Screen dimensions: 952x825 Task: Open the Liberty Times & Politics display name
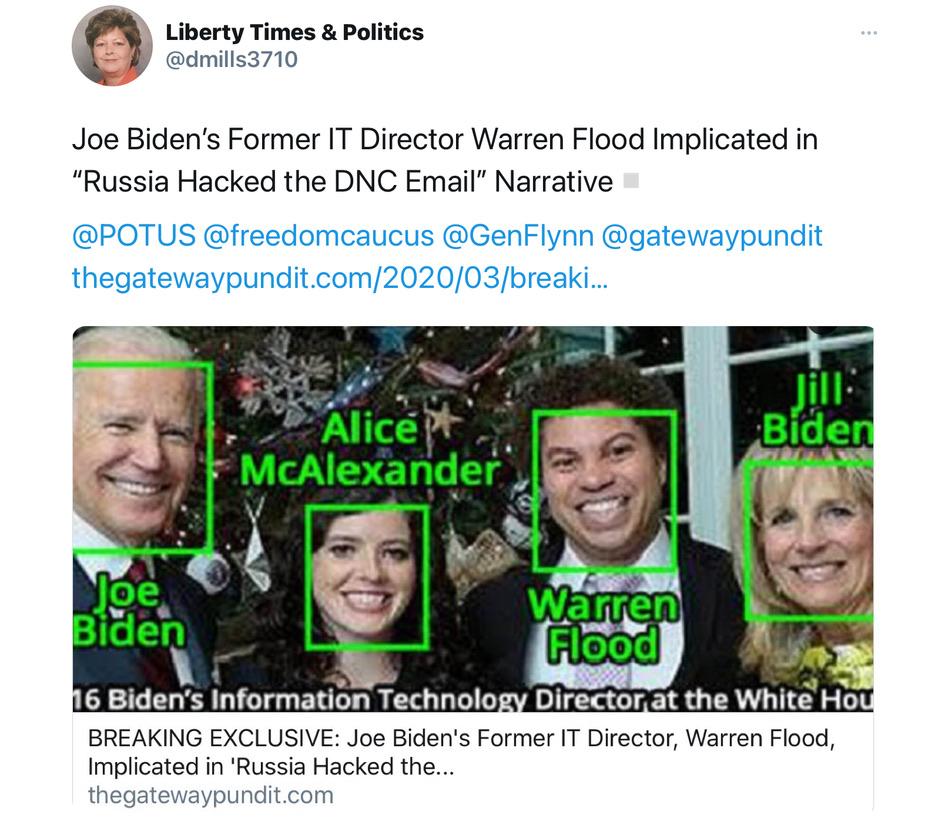[294, 32]
